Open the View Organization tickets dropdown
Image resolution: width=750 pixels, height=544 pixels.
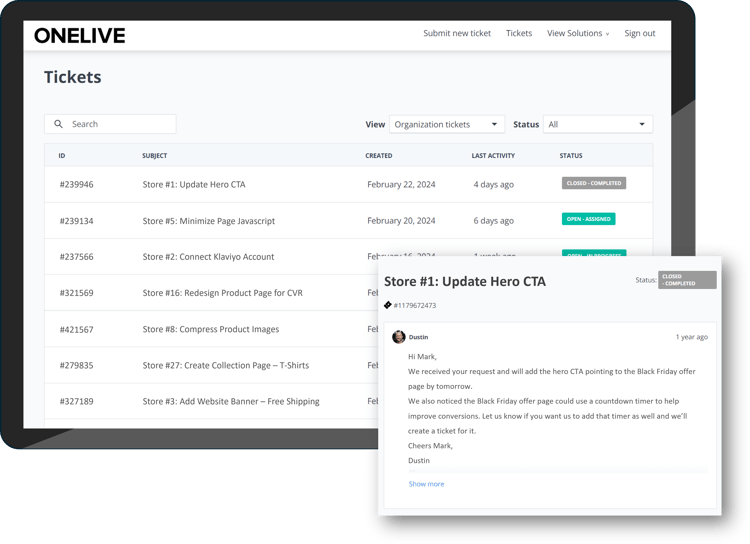coord(447,124)
